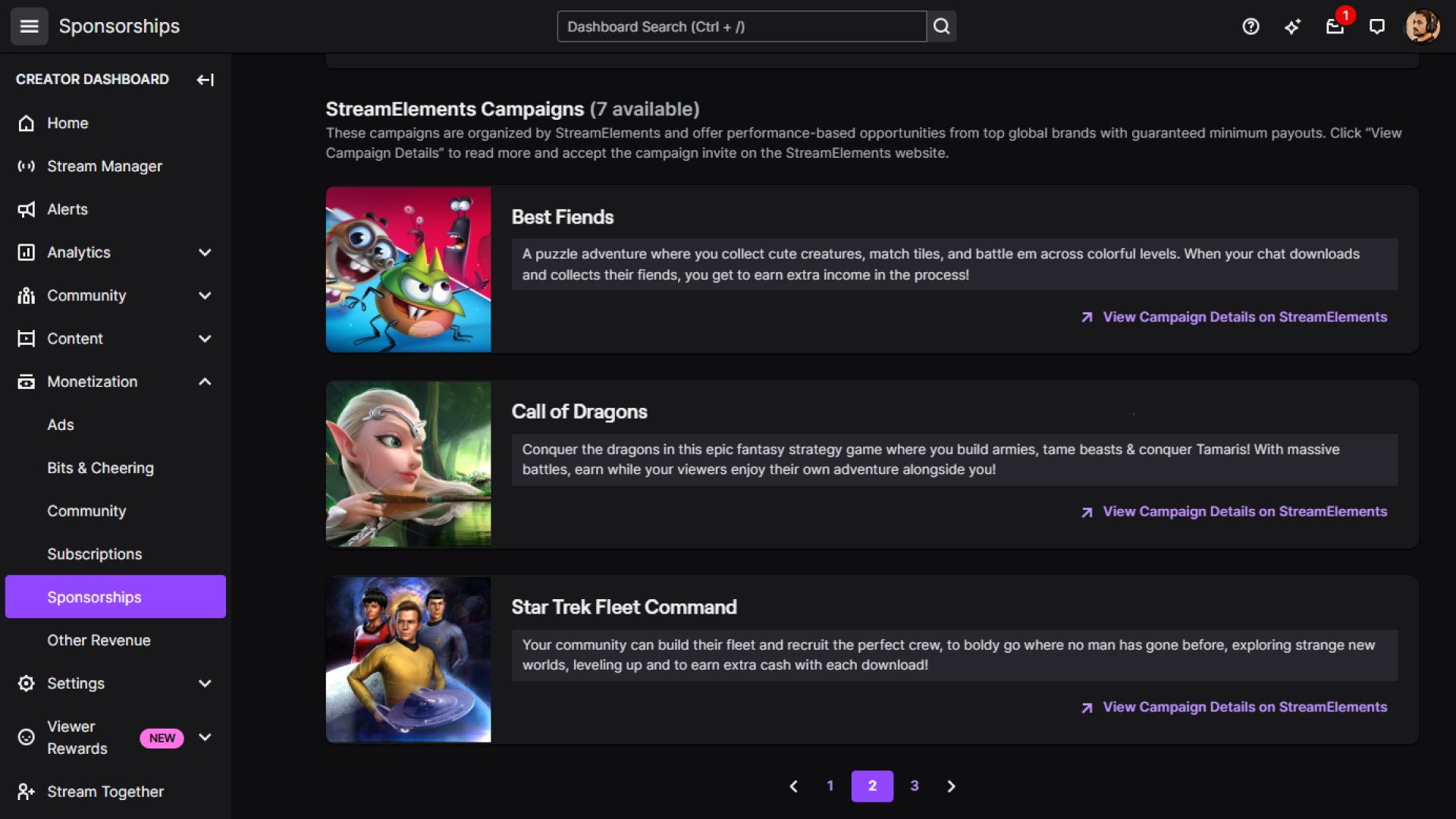Image resolution: width=1456 pixels, height=819 pixels.
Task: Click the Stream Manager broadcast icon
Action: pyautogui.click(x=27, y=166)
